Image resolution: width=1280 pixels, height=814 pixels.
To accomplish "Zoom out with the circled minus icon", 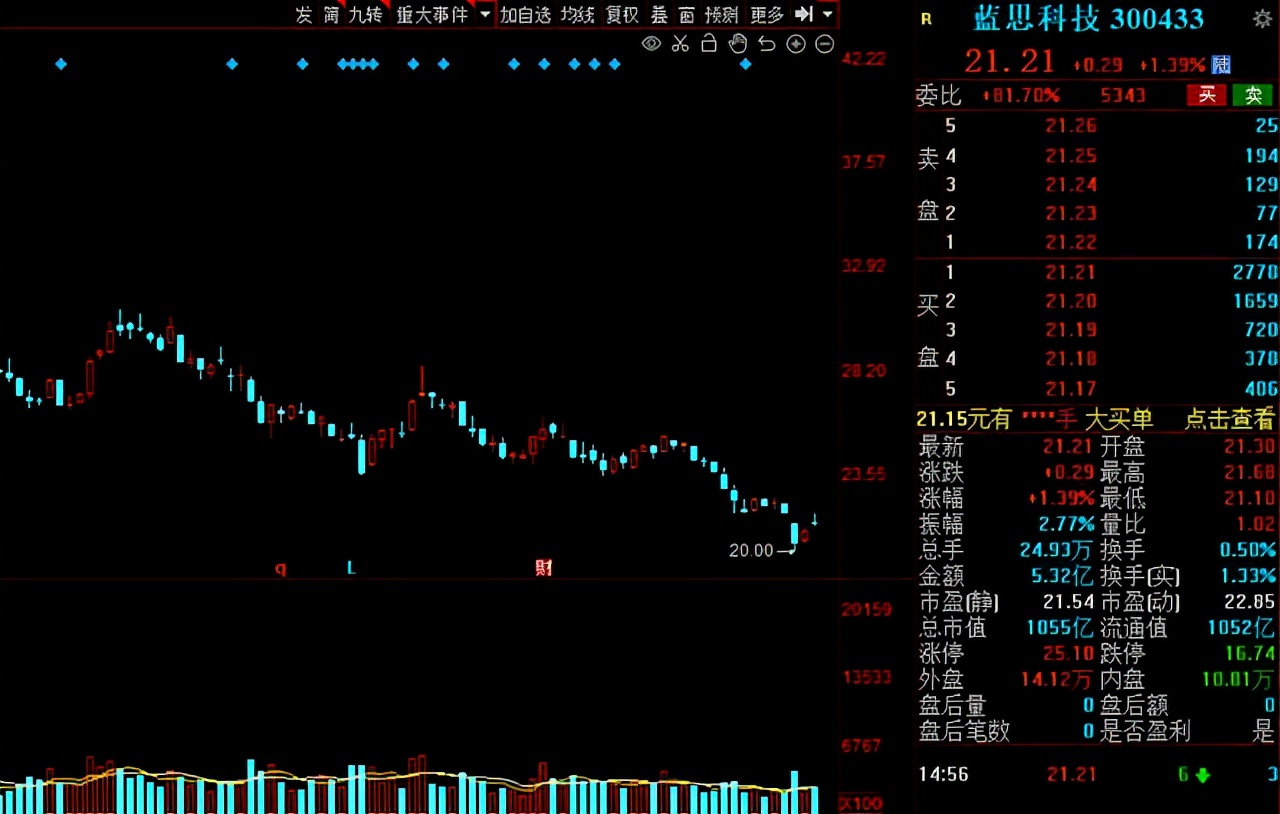I will [825, 43].
